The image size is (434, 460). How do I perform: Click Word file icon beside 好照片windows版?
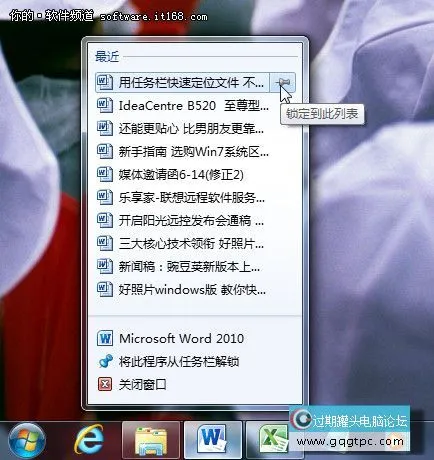point(105,290)
